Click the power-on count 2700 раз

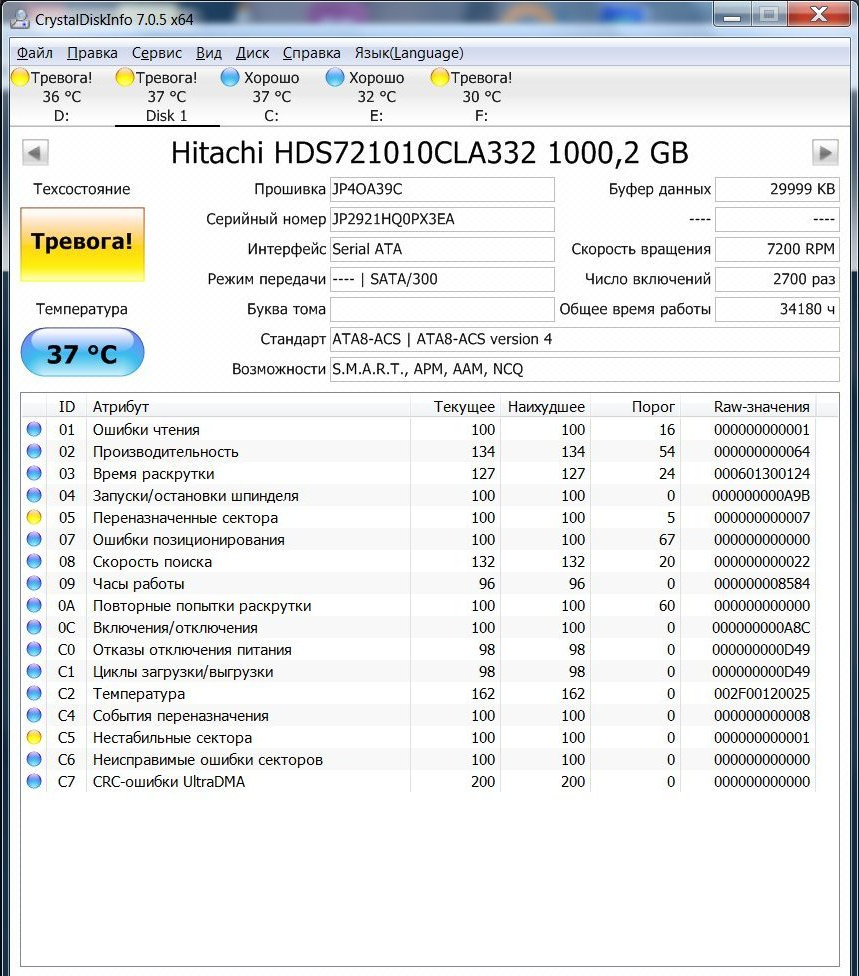point(777,279)
